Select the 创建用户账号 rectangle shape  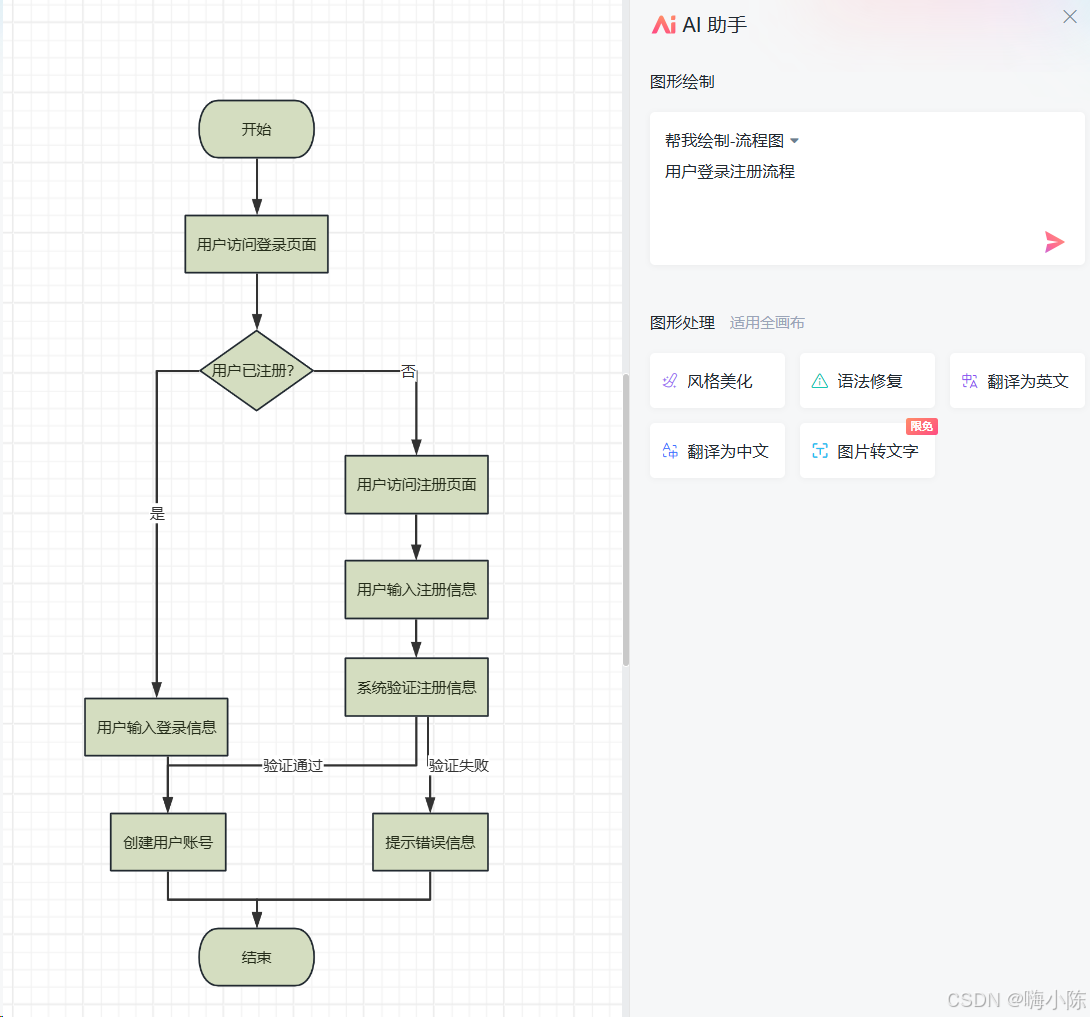point(167,842)
